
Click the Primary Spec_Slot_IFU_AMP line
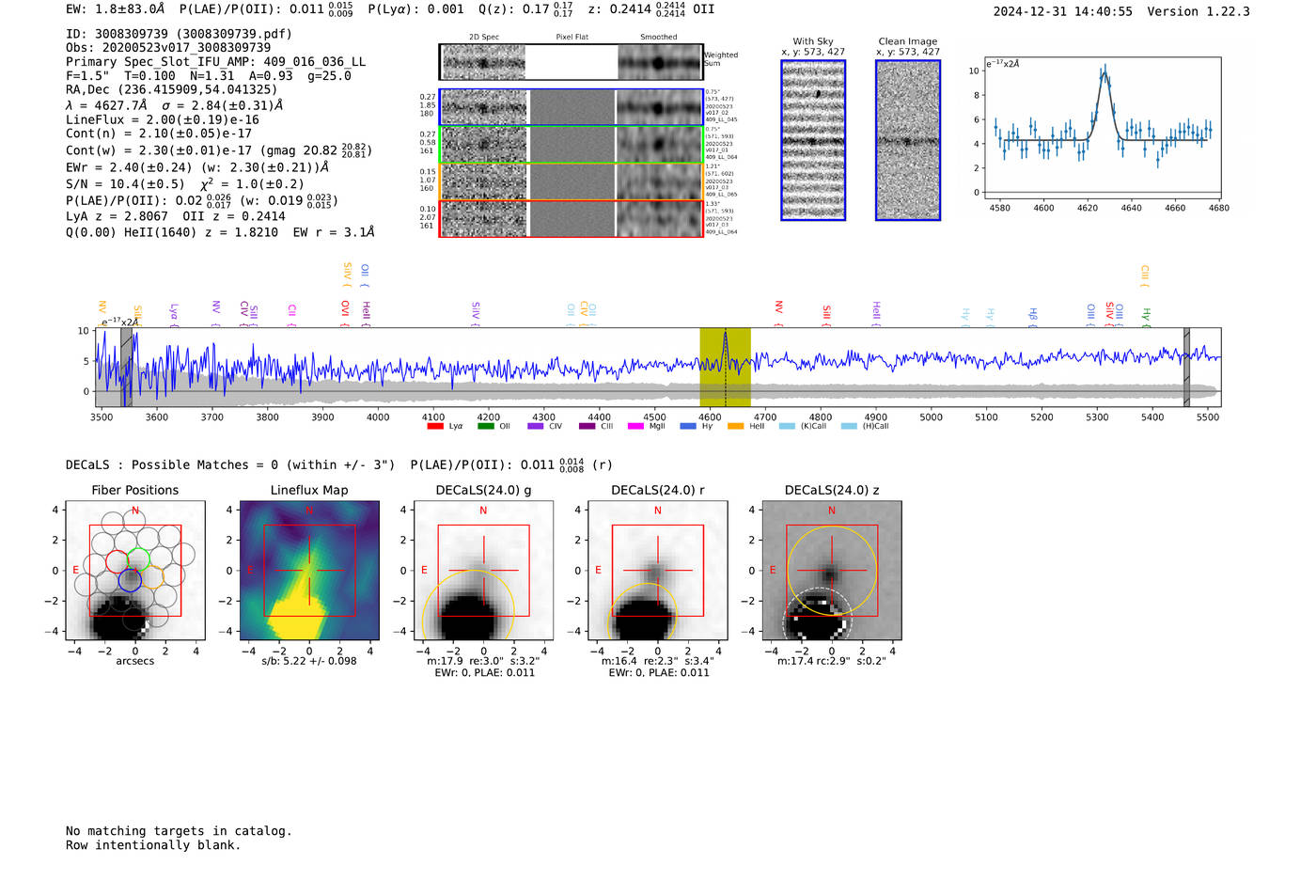pyautogui.click(x=215, y=62)
